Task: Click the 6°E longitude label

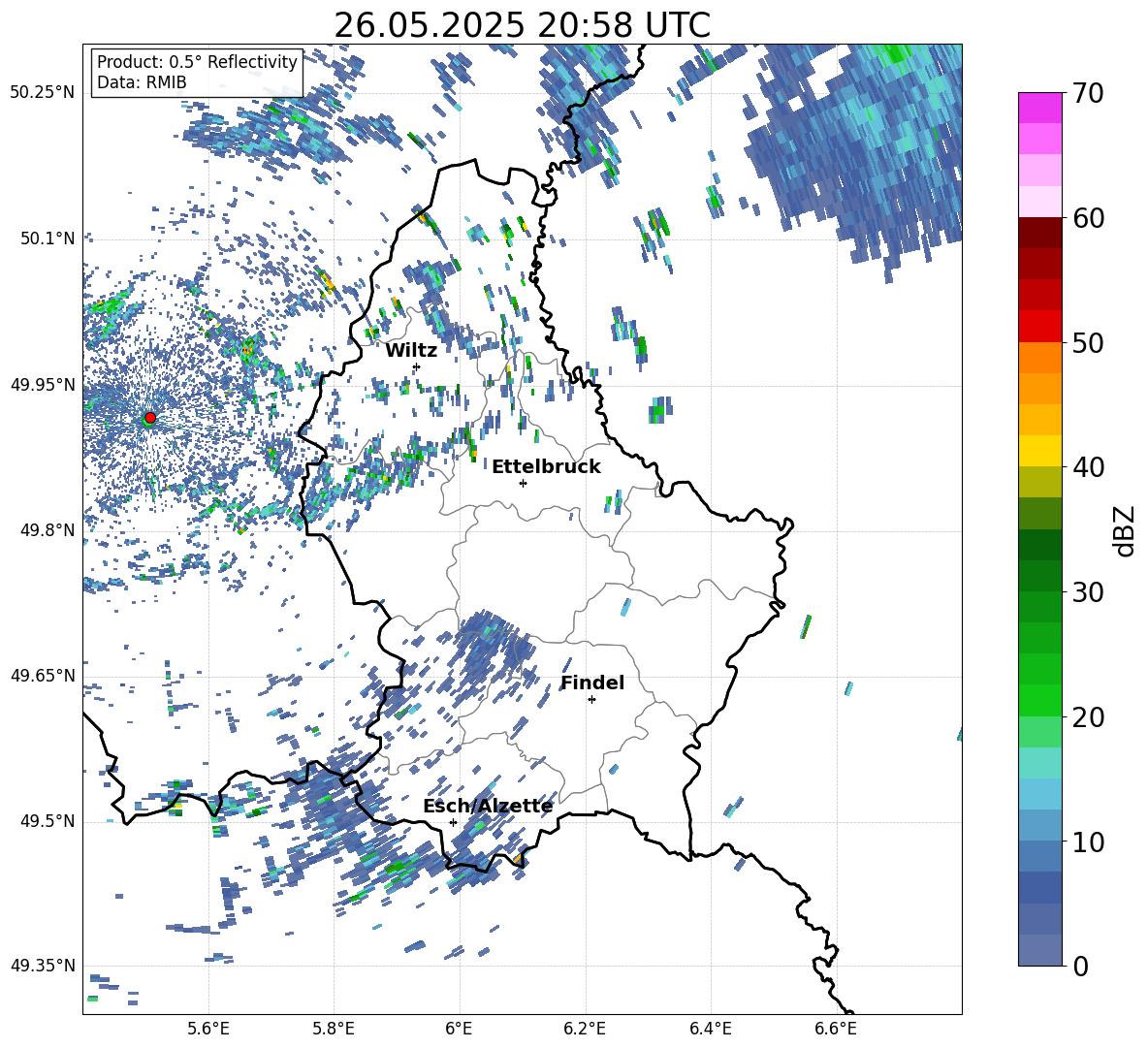Action: (459, 1029)
